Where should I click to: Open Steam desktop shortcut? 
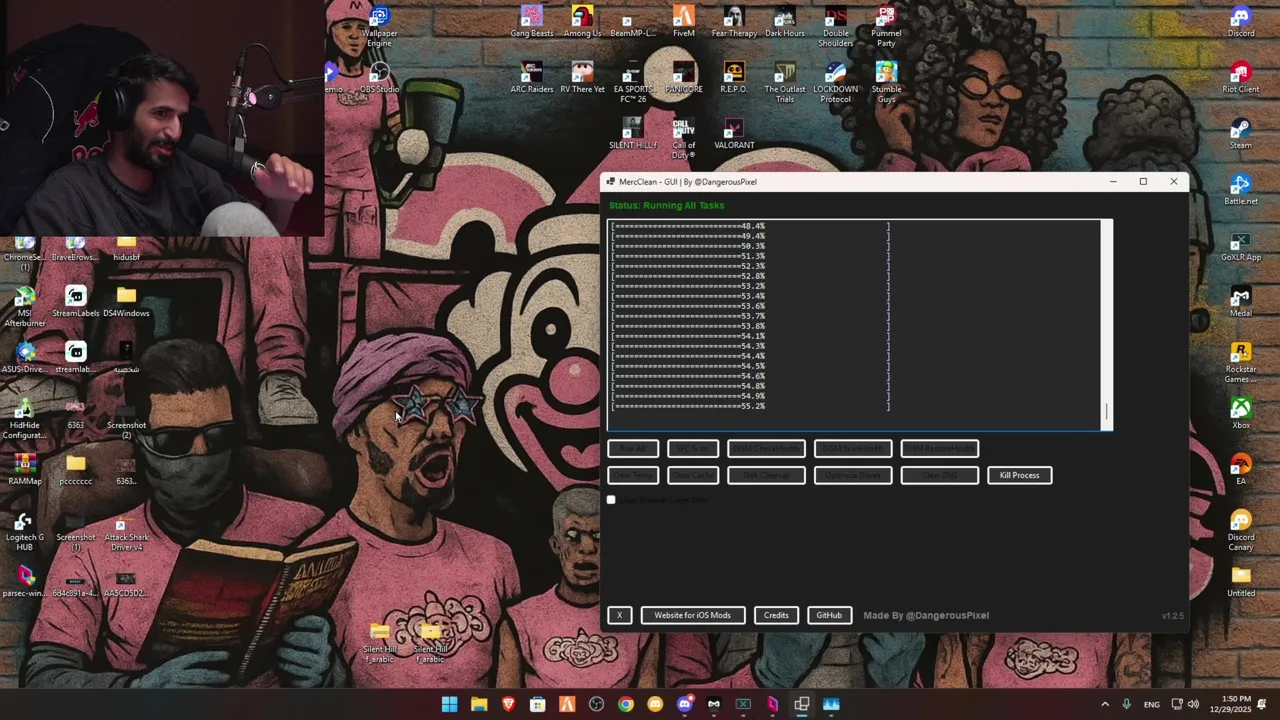(x=1241, y=134)
